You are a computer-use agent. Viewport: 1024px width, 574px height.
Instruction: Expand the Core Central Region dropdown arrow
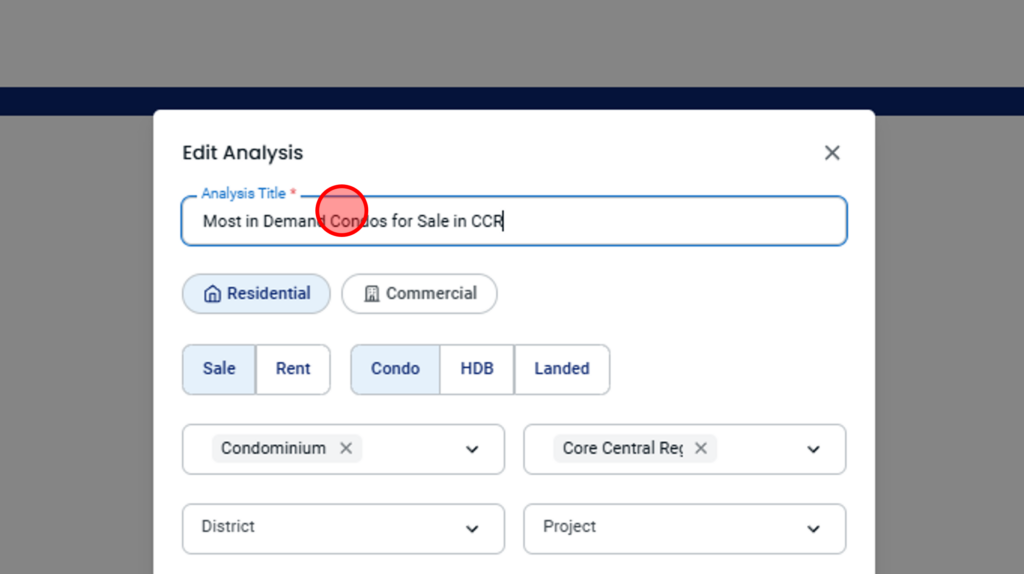pos(813,449)
